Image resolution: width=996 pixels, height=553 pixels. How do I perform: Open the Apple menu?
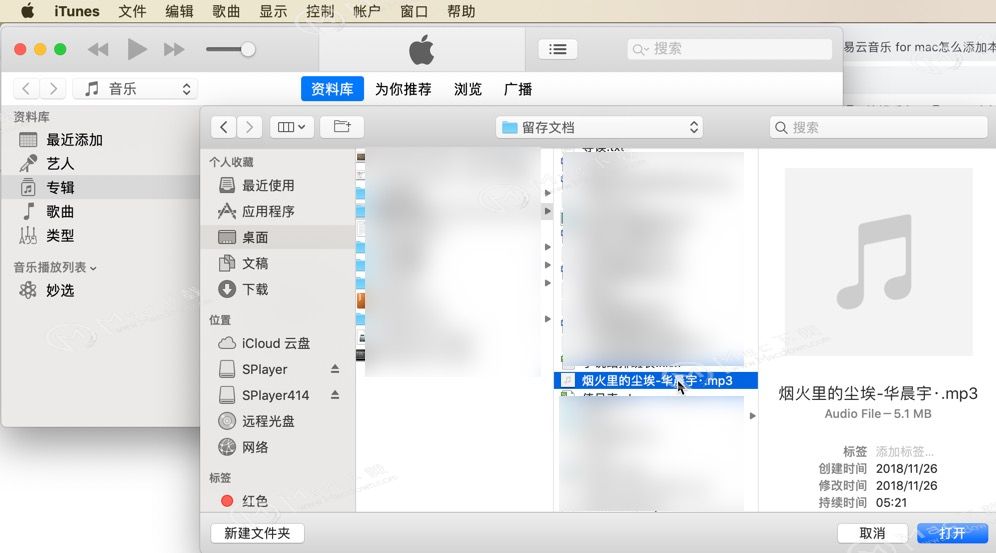coord(27,11)
